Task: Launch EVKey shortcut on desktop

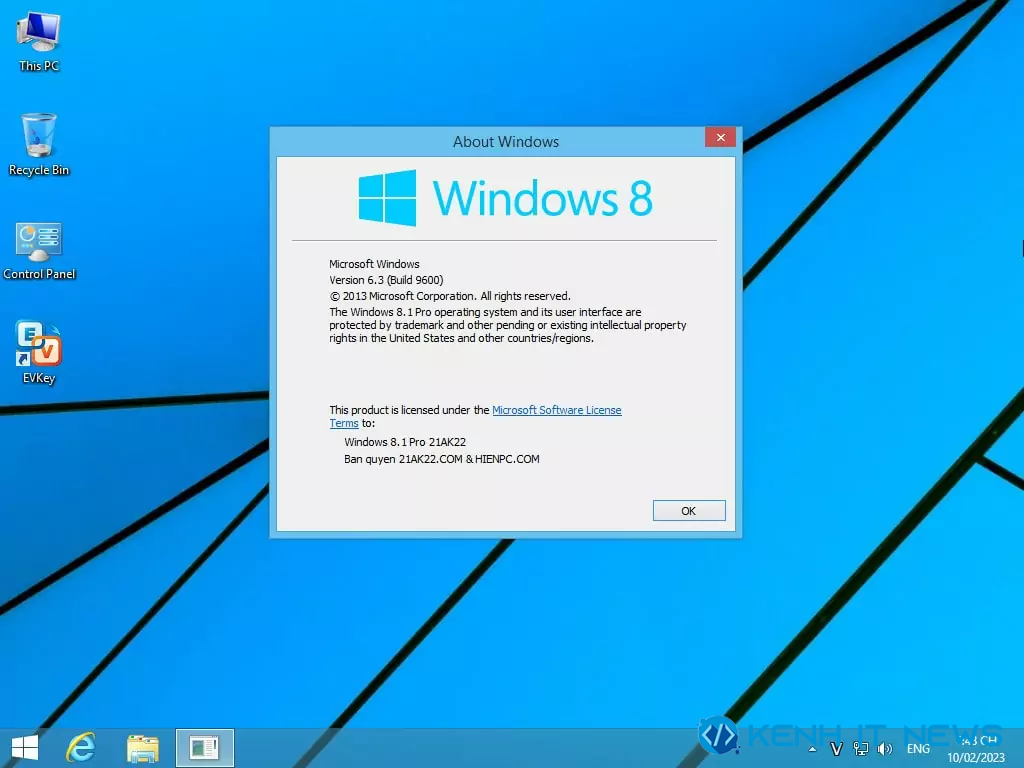Action: (x=39, y=352)
